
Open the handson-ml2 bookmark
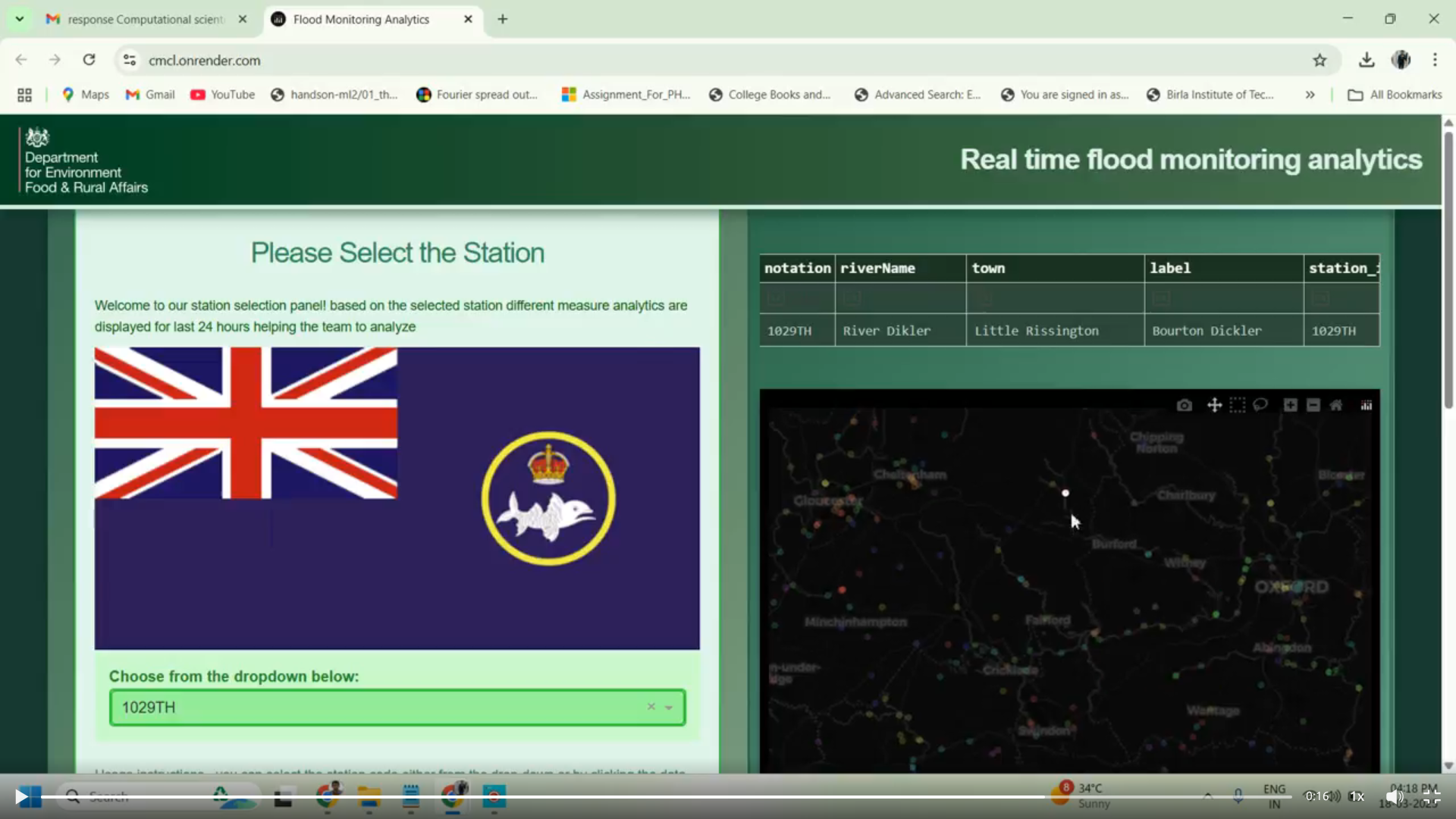click(334, 95)
